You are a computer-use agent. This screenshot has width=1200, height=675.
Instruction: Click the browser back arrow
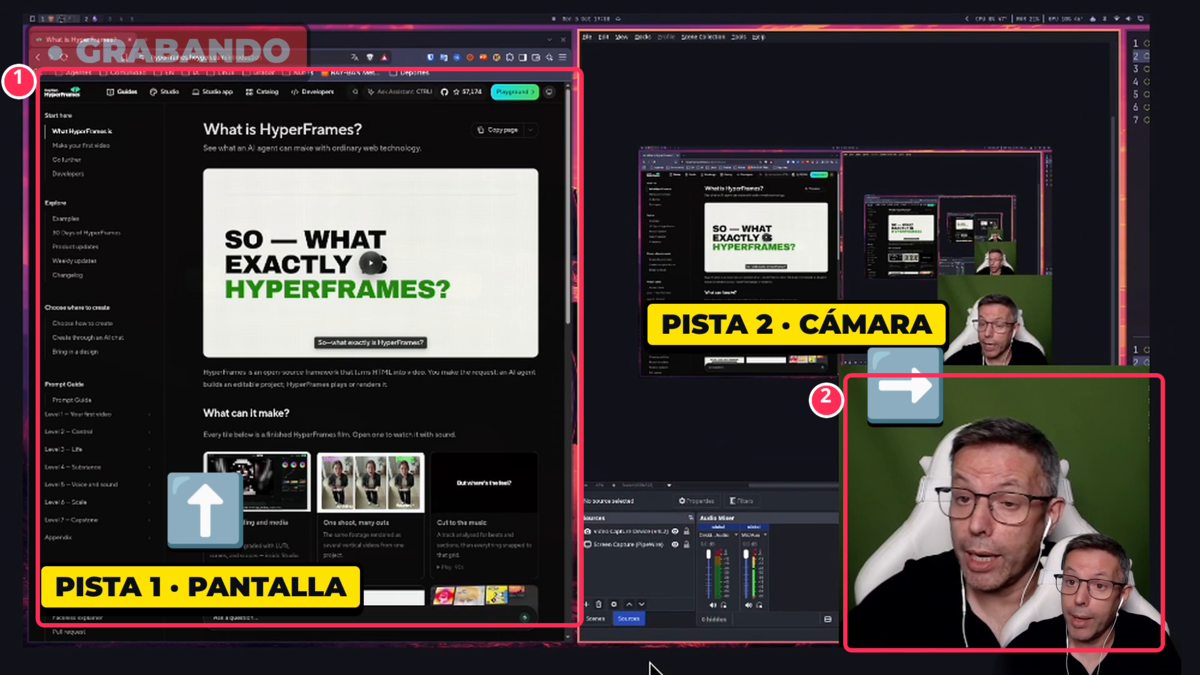(39, 57)
